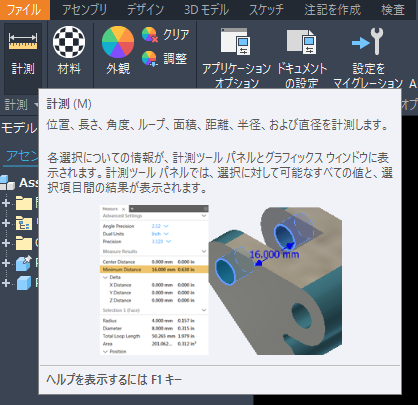Switch to the 検査 ribbon tab
This screenshot has width=418, height=405.
(393, 10)
